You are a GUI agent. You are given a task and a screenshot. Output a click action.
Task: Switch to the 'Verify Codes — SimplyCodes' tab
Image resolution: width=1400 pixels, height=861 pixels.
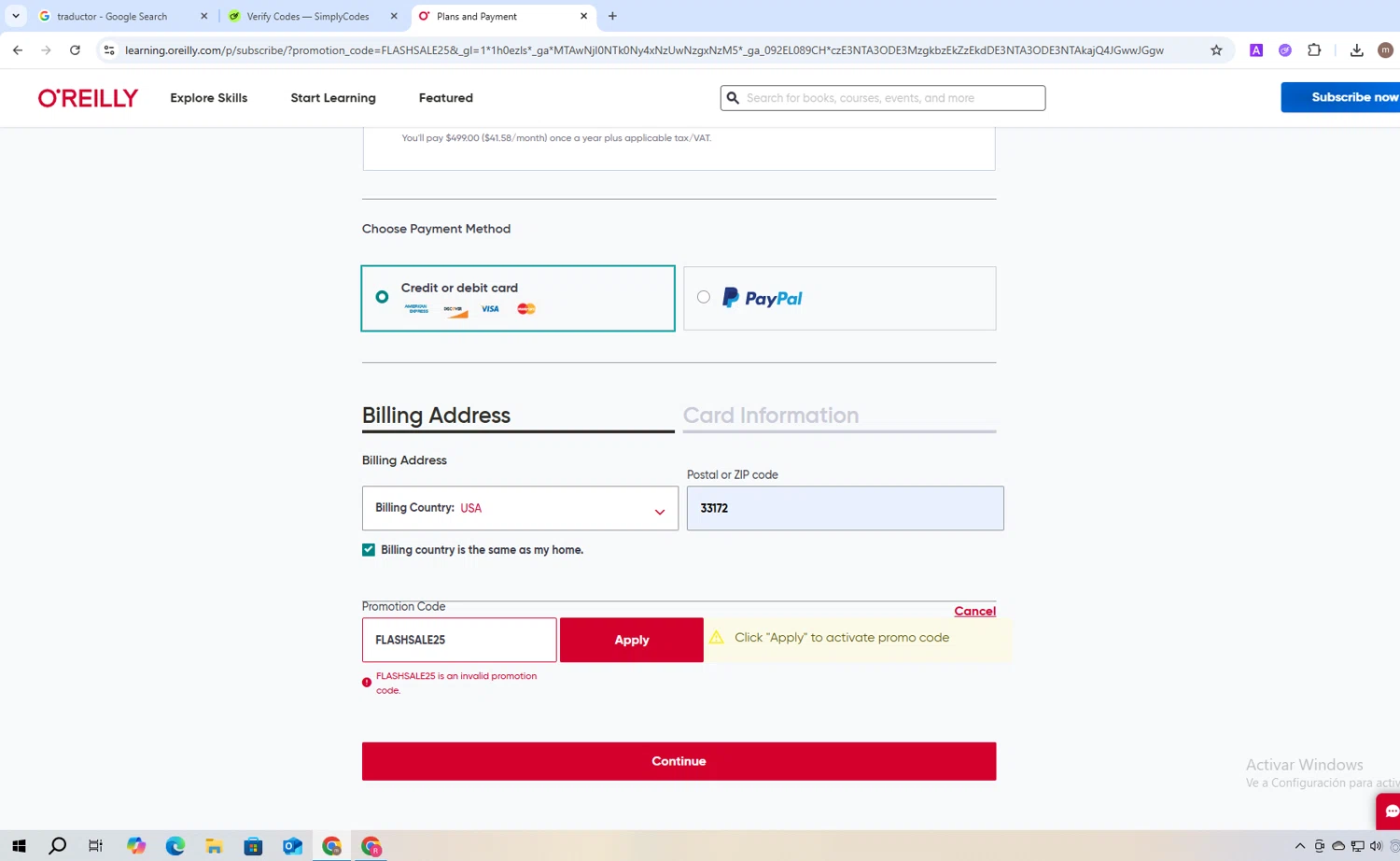point(308,16)
